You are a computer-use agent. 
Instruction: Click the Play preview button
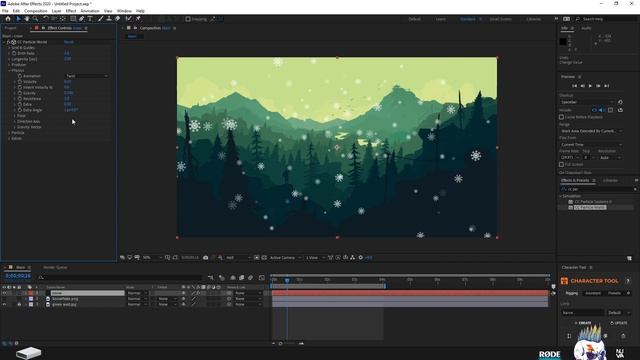click(590, 86)
